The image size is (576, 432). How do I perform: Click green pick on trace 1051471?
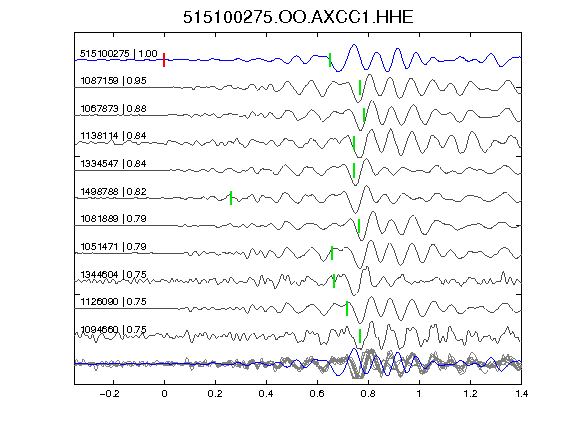coord(332,253)
